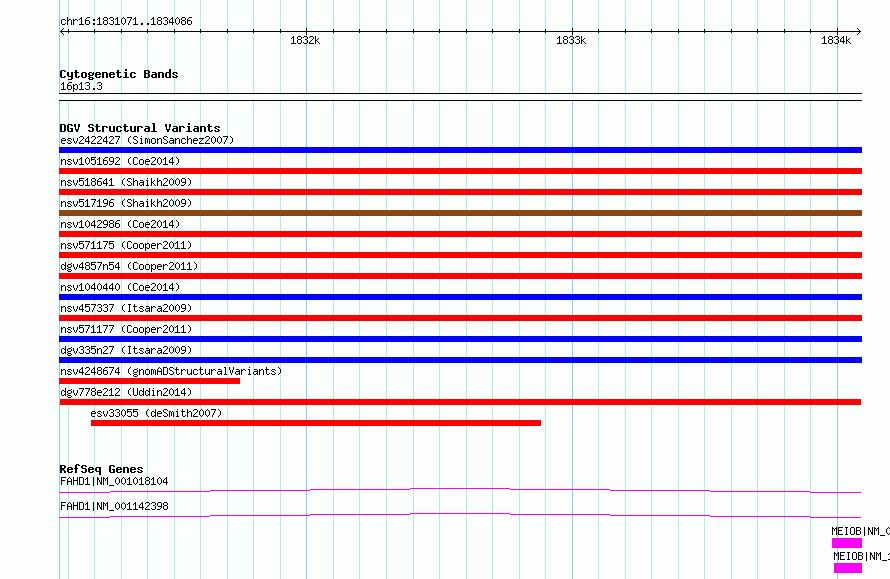This screenshot has width=890, height=579.
Task: Open dgv4857n54 (Cooper2011) label
Action: 129,266
